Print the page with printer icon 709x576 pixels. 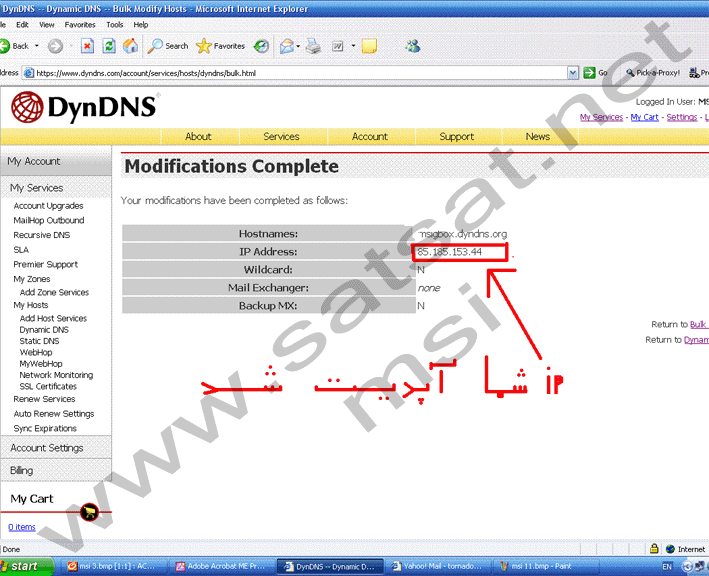point(313,46)
